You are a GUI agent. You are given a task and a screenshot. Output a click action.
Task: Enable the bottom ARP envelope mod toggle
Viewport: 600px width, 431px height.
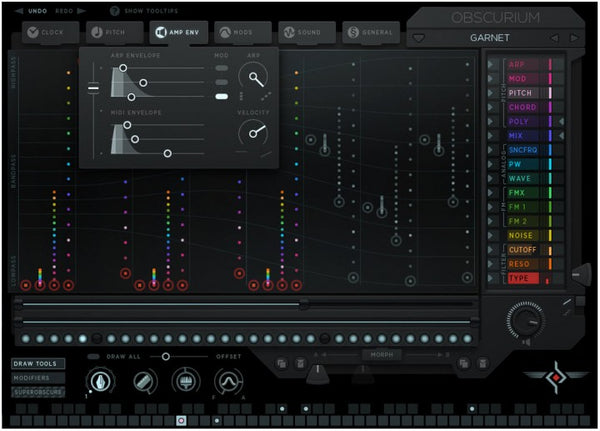click(x=221, y=96)
